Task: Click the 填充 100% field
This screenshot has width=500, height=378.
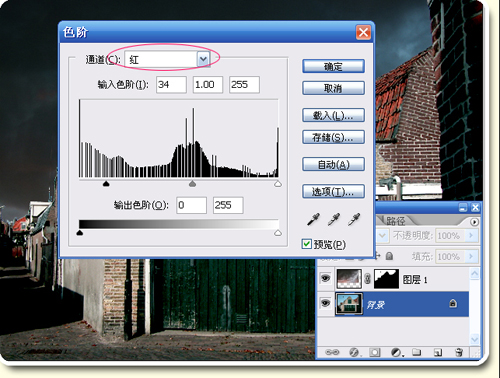Action: 451,256
